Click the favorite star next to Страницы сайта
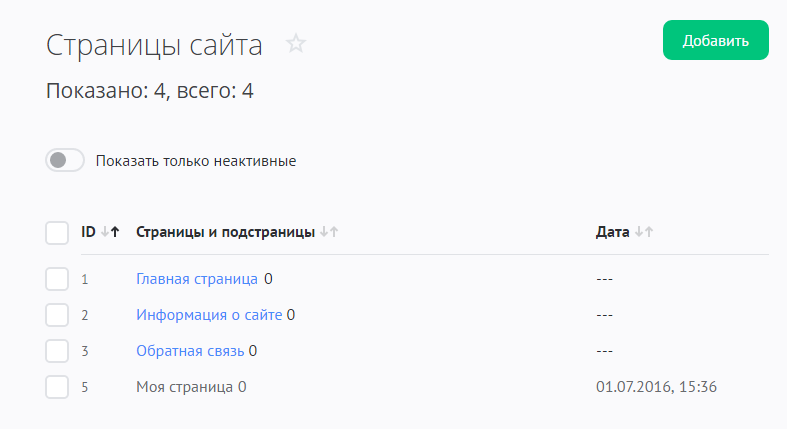 click(x=295, y=43)
